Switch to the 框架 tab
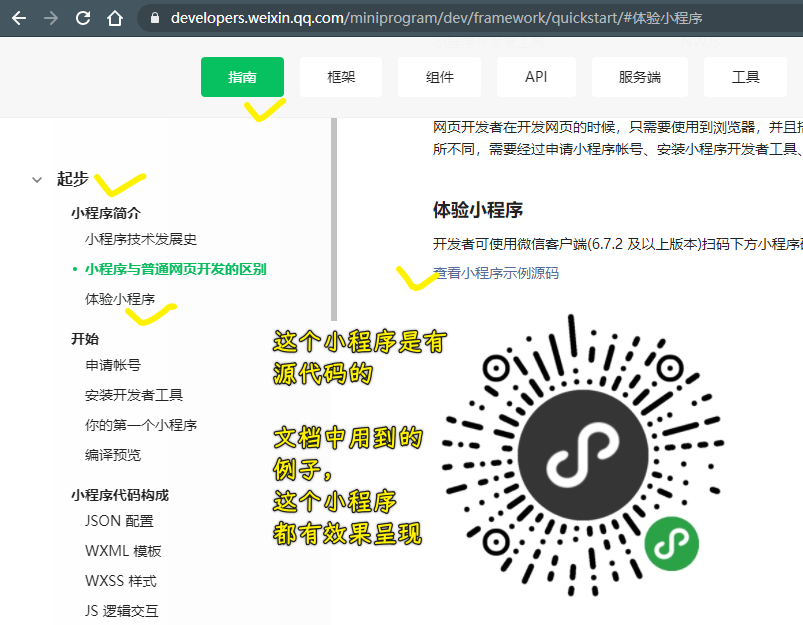Viewport: 803px width, 625px height. coord(341,77)
